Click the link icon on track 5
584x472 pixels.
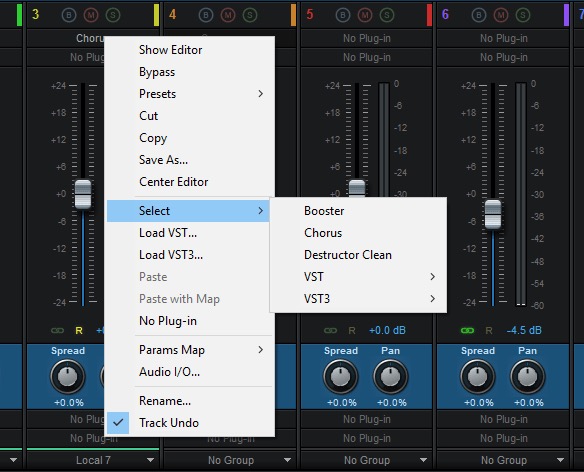coord(330,330)
